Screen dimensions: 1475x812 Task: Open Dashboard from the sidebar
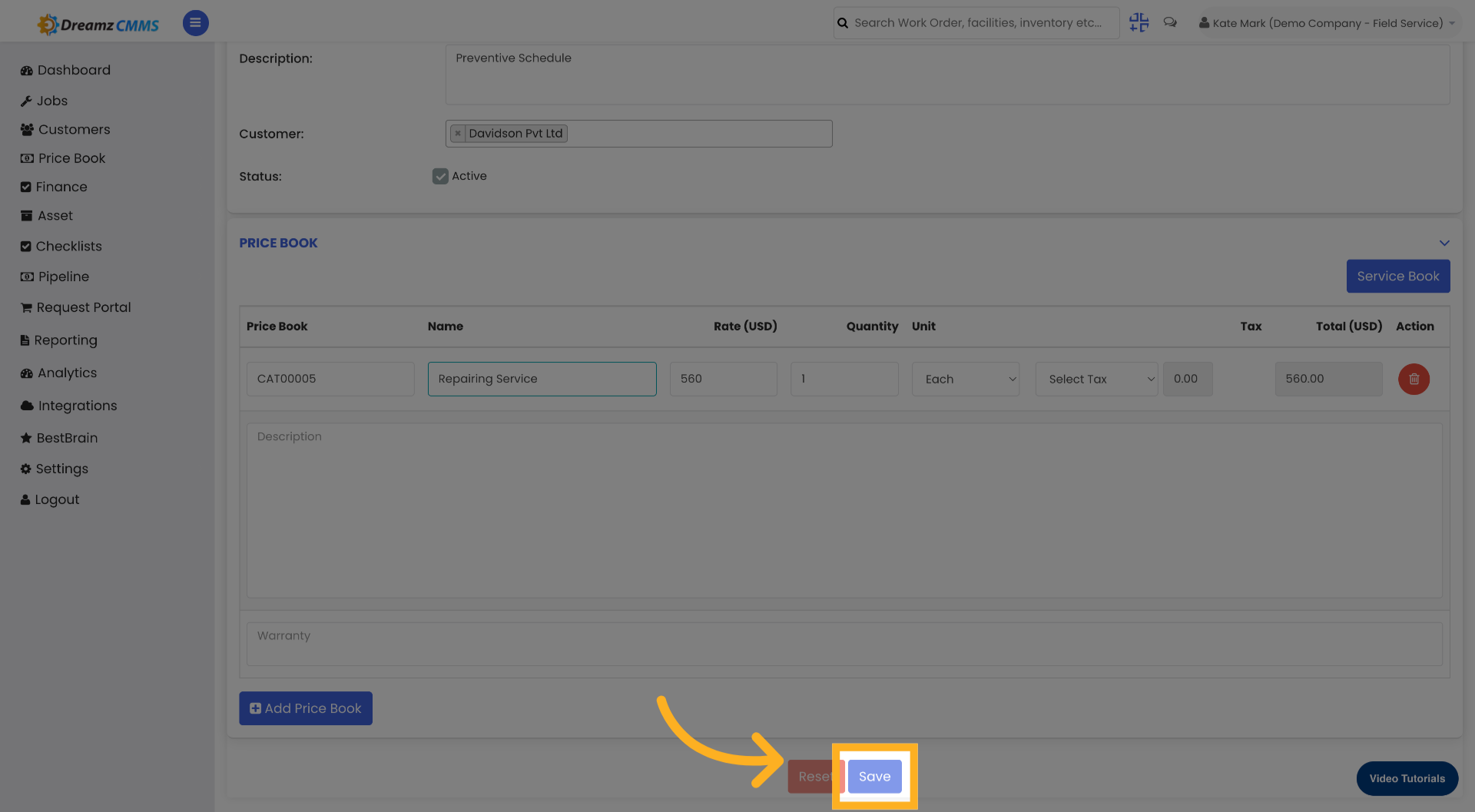pos(26,70)
